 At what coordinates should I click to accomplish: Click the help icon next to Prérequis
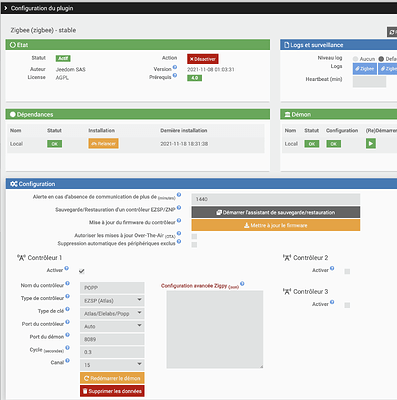(x=175, y=75)
